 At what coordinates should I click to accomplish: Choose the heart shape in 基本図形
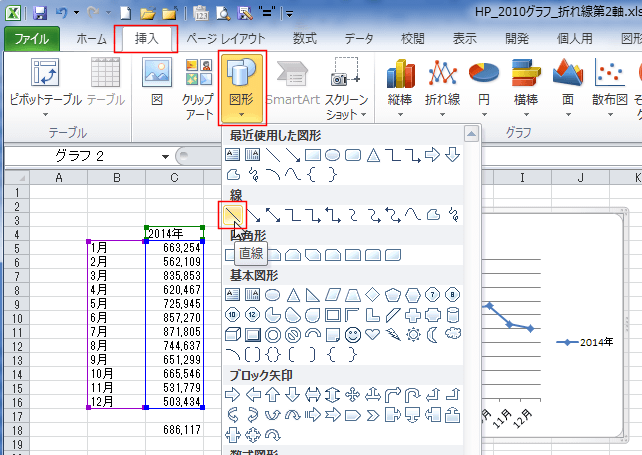point(372,333)
